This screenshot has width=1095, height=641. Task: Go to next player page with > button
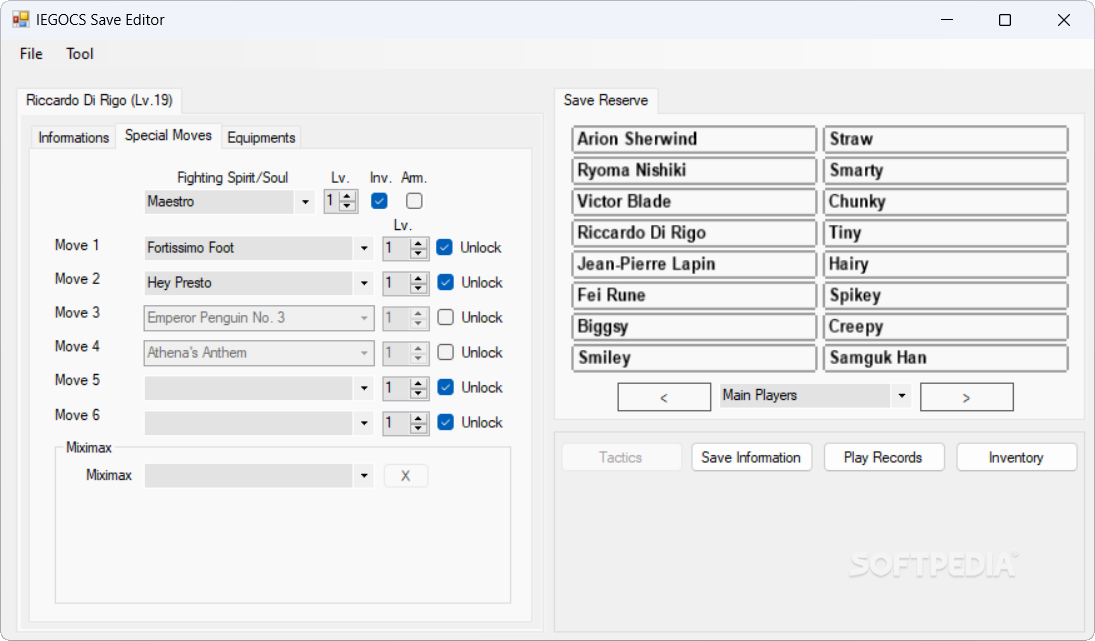[x=967, y=397]
